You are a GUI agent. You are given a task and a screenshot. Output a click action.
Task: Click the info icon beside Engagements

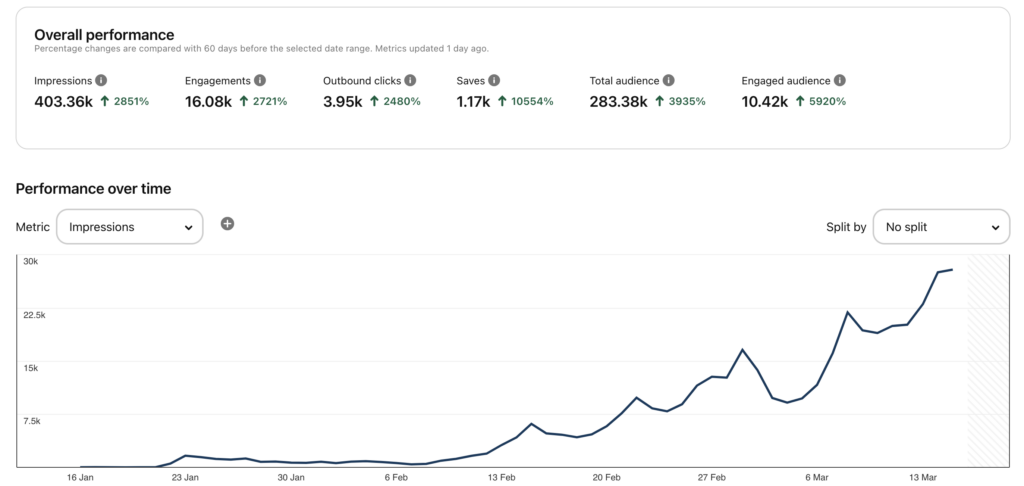coord(260,80)
